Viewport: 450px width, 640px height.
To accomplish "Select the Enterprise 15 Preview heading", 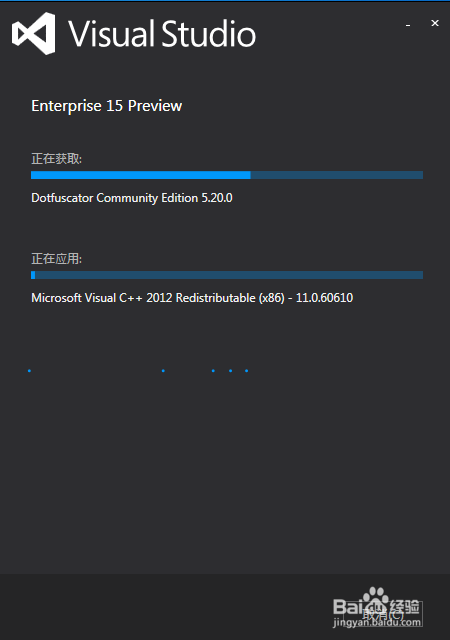I will click(107, 106).
